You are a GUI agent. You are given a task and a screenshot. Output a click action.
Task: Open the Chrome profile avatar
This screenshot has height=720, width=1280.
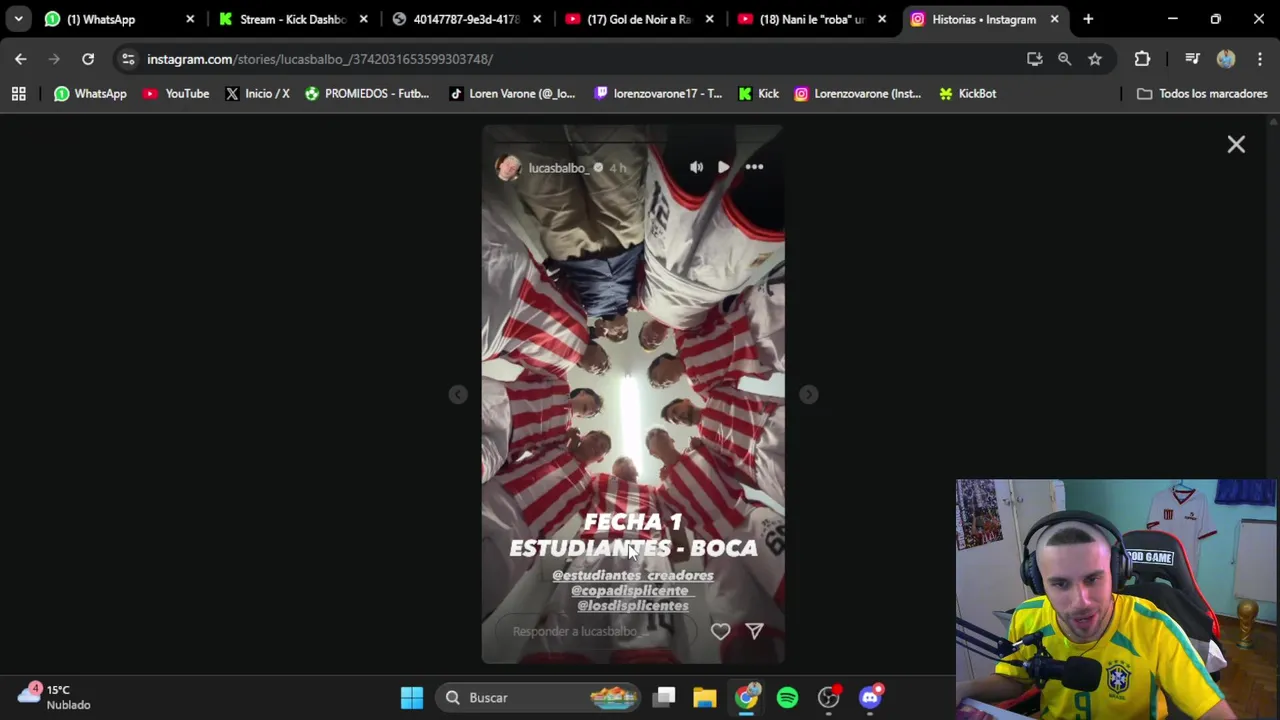click(x=1226, y=59)
